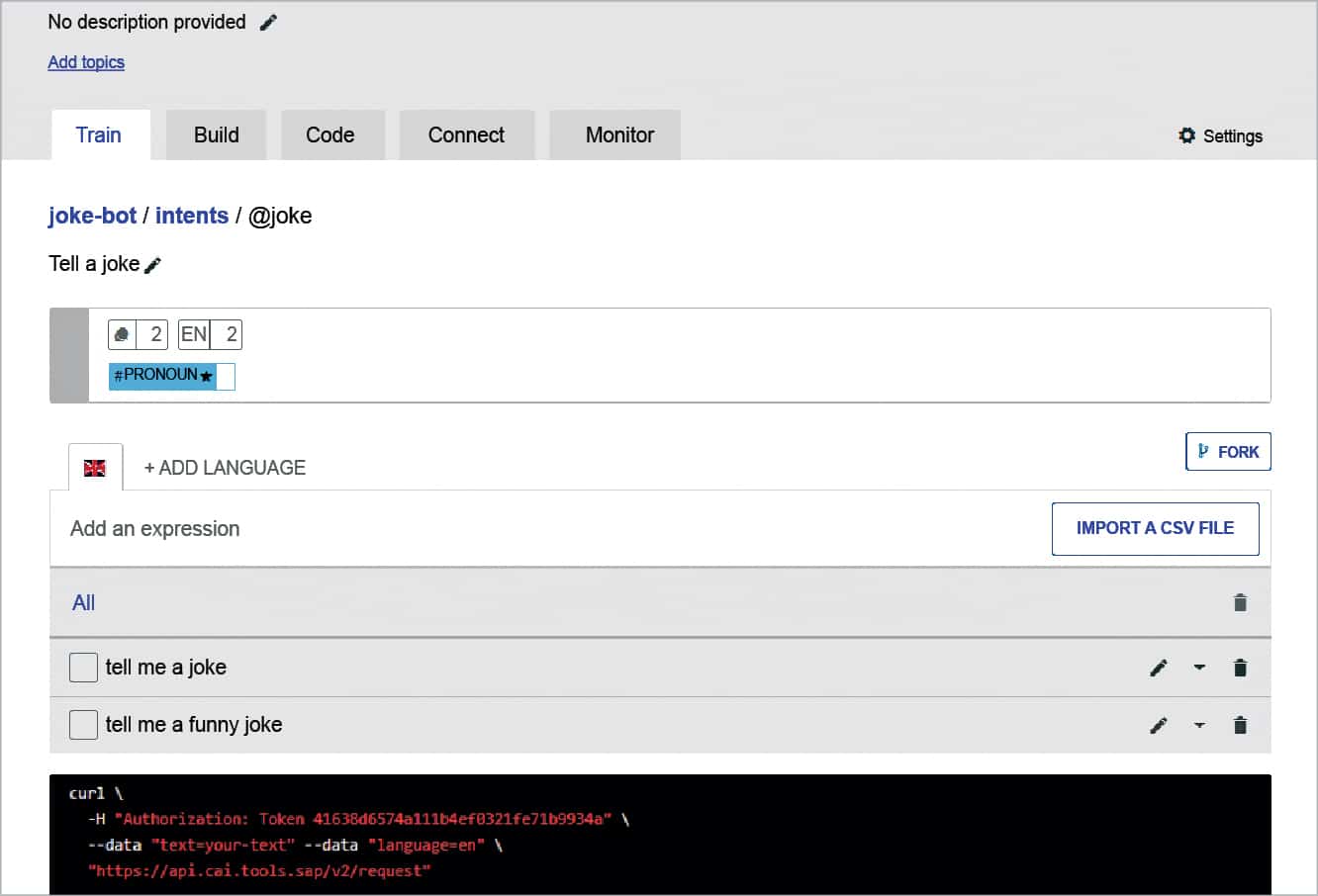Edit the "Tell a joke" intent name via pencil icon
The height and width of the screenshot is (896, 1318).
153,263
